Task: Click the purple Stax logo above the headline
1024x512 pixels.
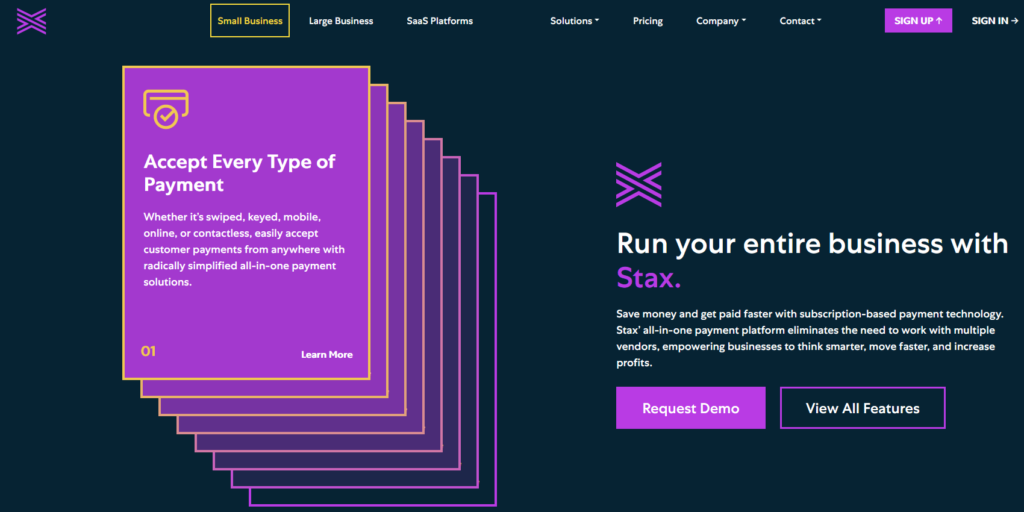Action: [x=638, y=185]
